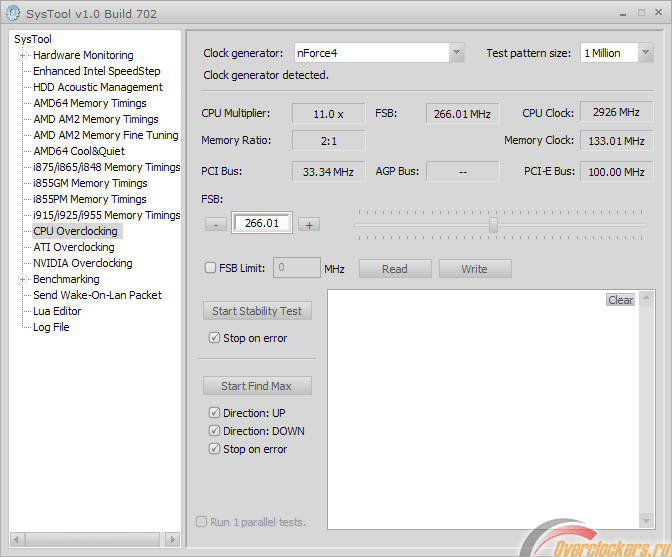
Task: Click the Write button
Action: [x=475, y=269]
